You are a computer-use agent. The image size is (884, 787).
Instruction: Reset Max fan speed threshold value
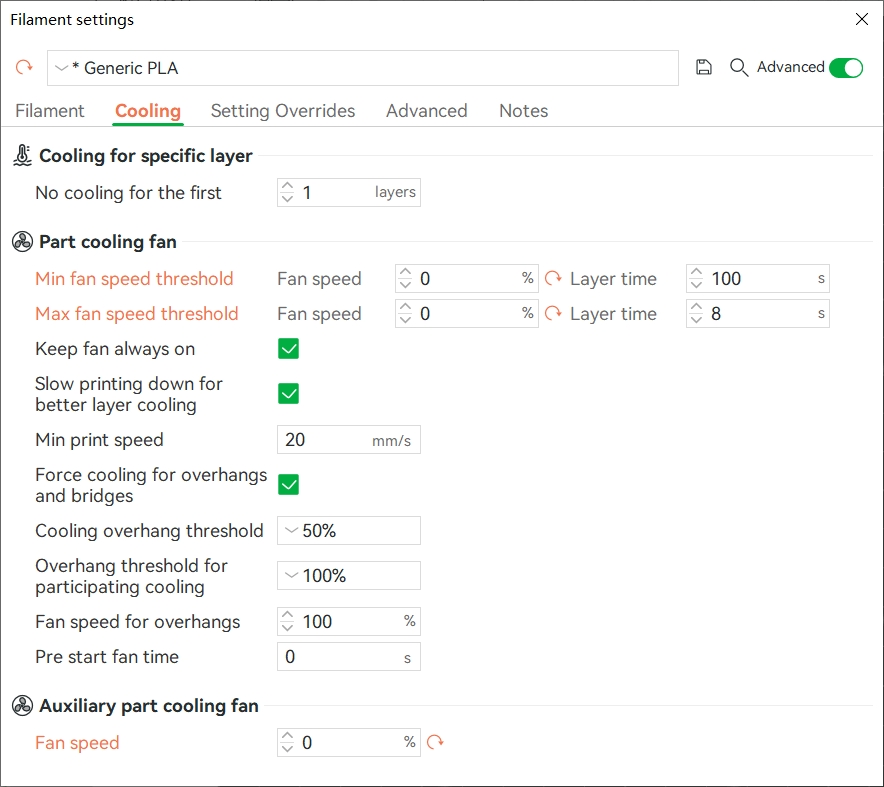553,313
